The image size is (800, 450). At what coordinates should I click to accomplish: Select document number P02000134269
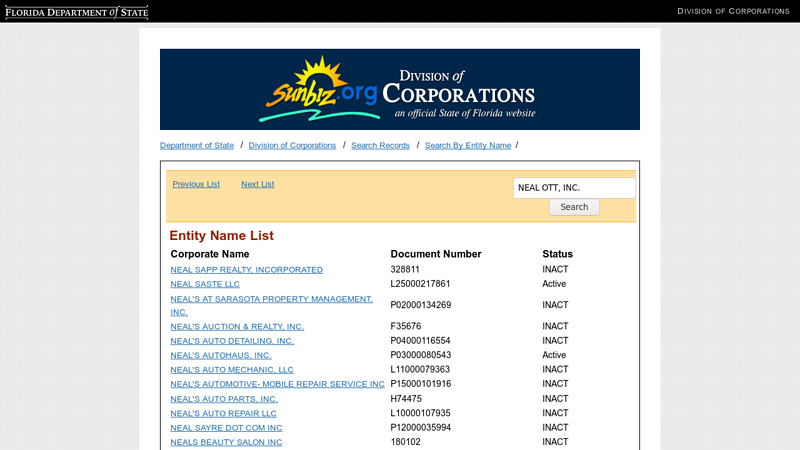pyautogui.click(x=421, y=305)
